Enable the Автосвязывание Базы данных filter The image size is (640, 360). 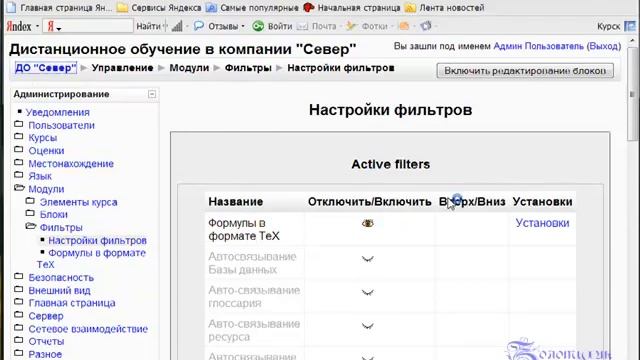coord(368,259)
